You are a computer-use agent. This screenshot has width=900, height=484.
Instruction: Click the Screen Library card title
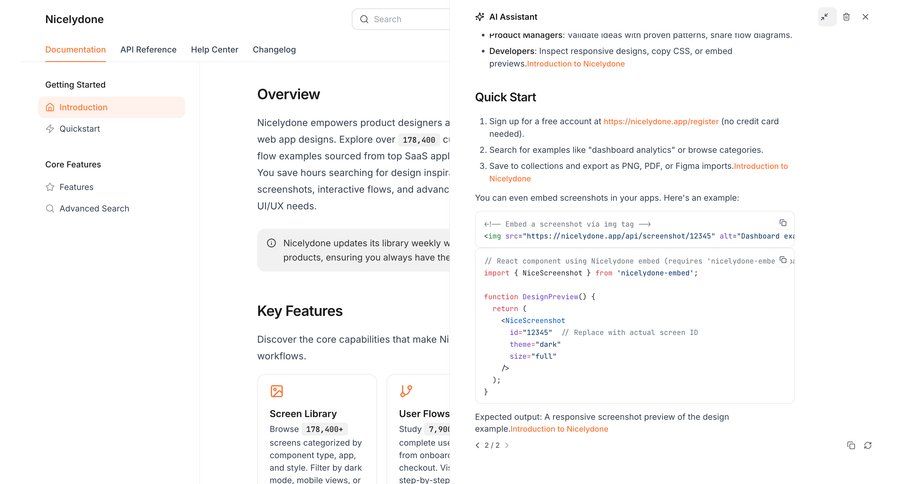coord(303,414)
